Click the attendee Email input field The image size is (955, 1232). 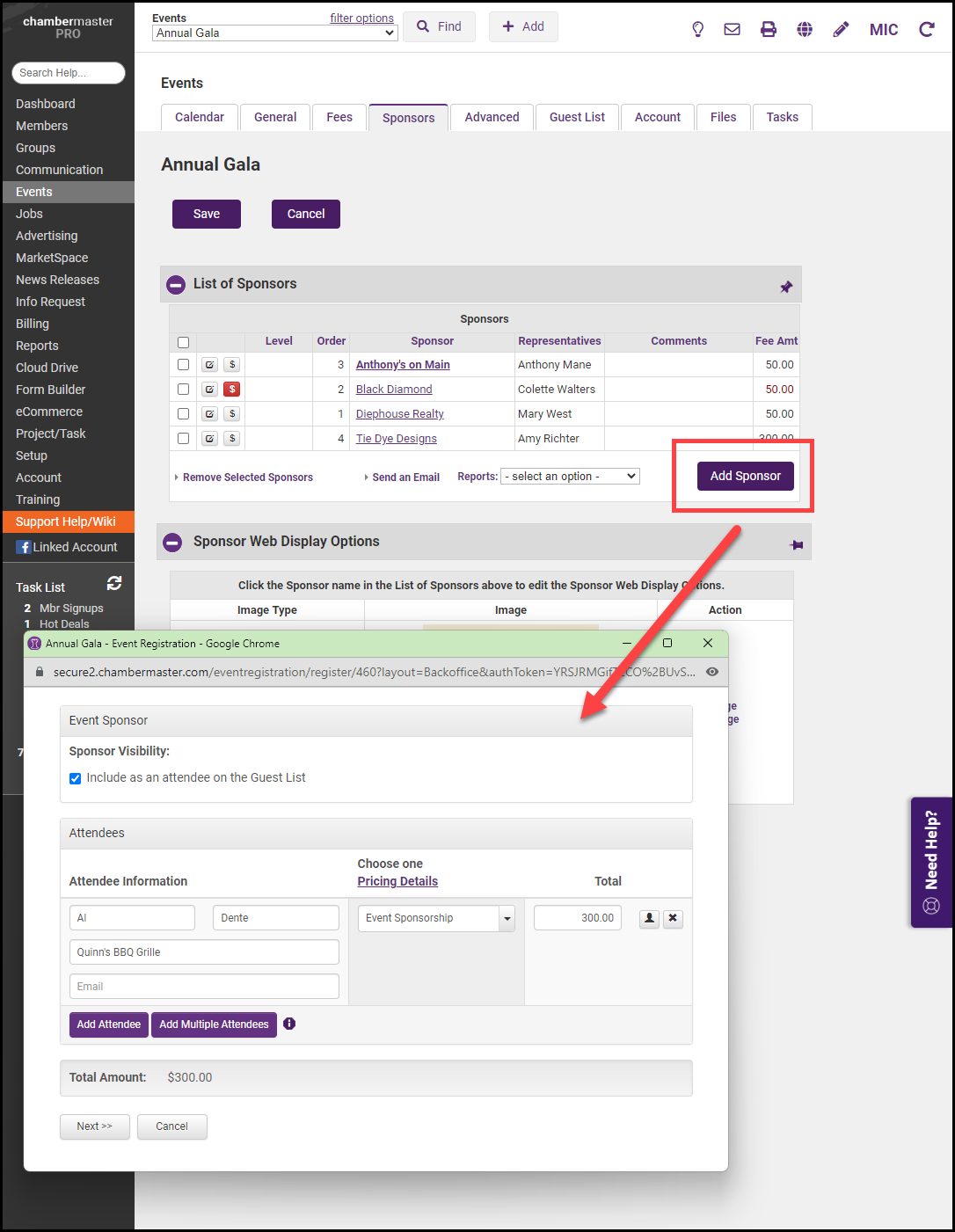(x=204, y=987)
